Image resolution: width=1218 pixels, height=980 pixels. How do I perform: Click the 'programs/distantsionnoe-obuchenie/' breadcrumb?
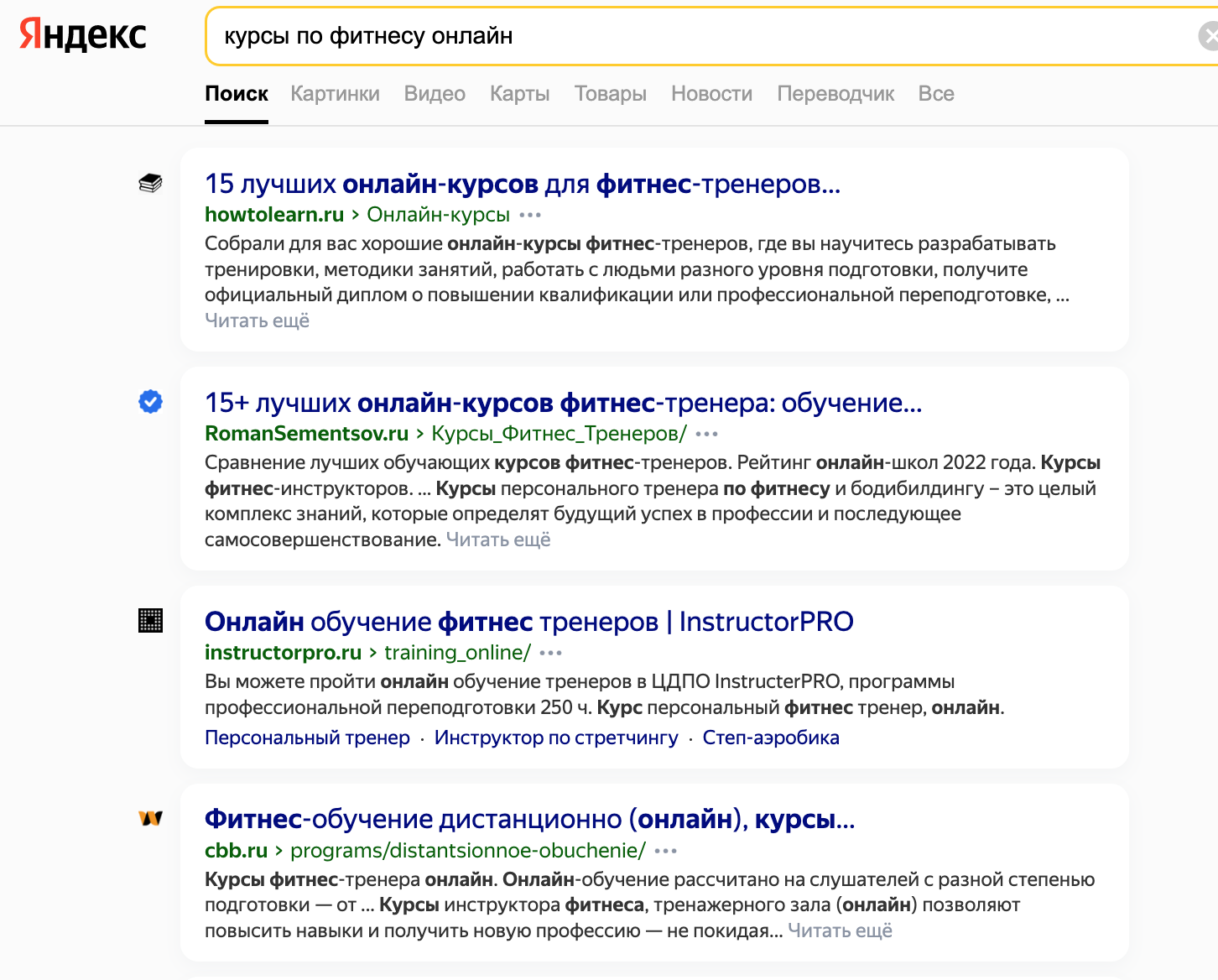467,851
